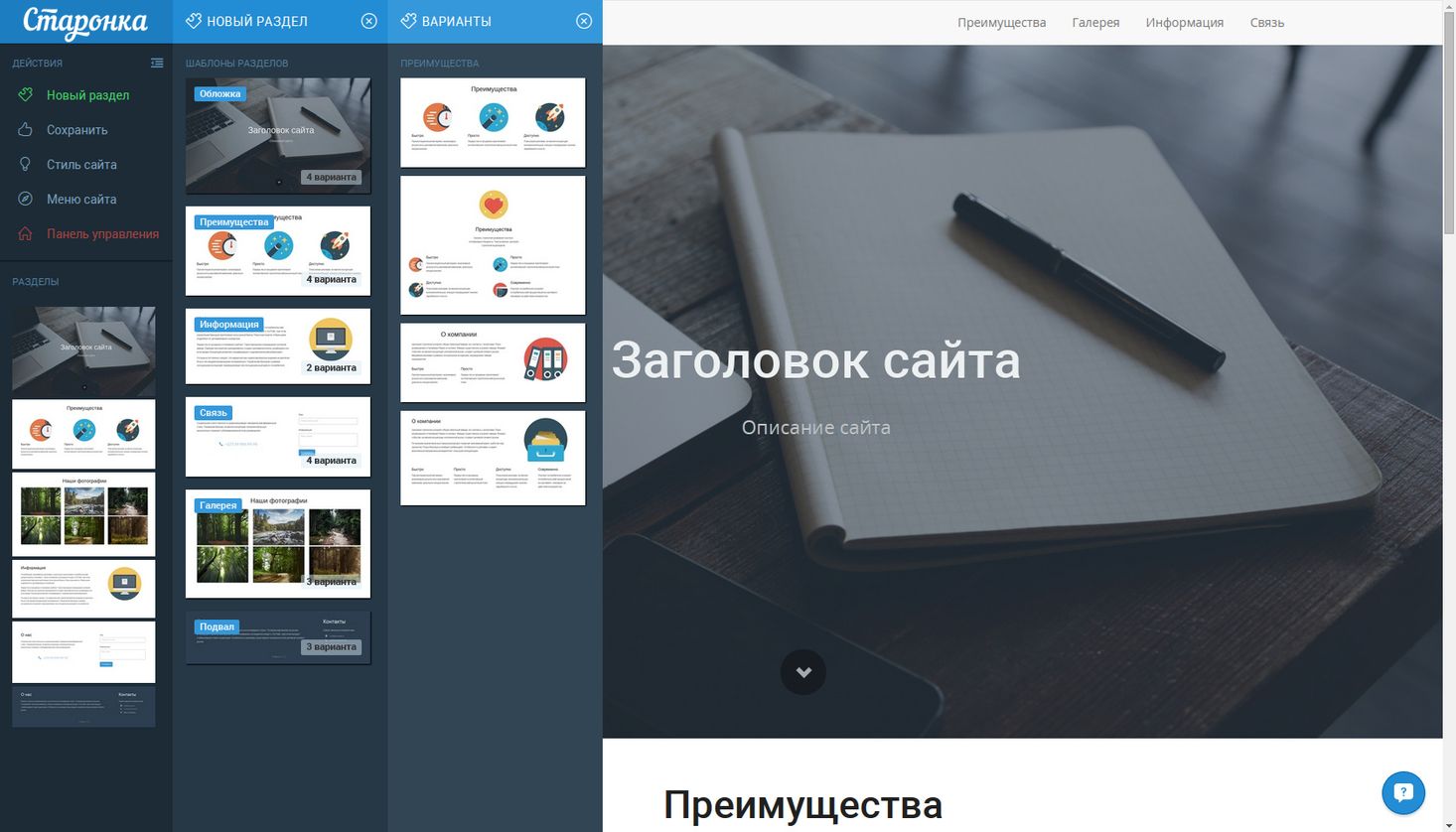Open the help chat bubble button
The width and height of the screenshot is (1456, 832).
(x=1403, y=792)
